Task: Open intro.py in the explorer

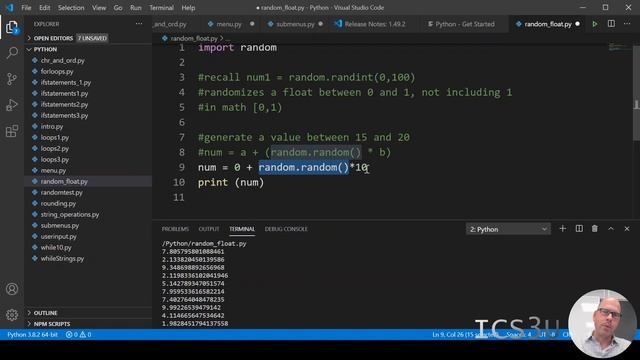Action: (51, 127)
